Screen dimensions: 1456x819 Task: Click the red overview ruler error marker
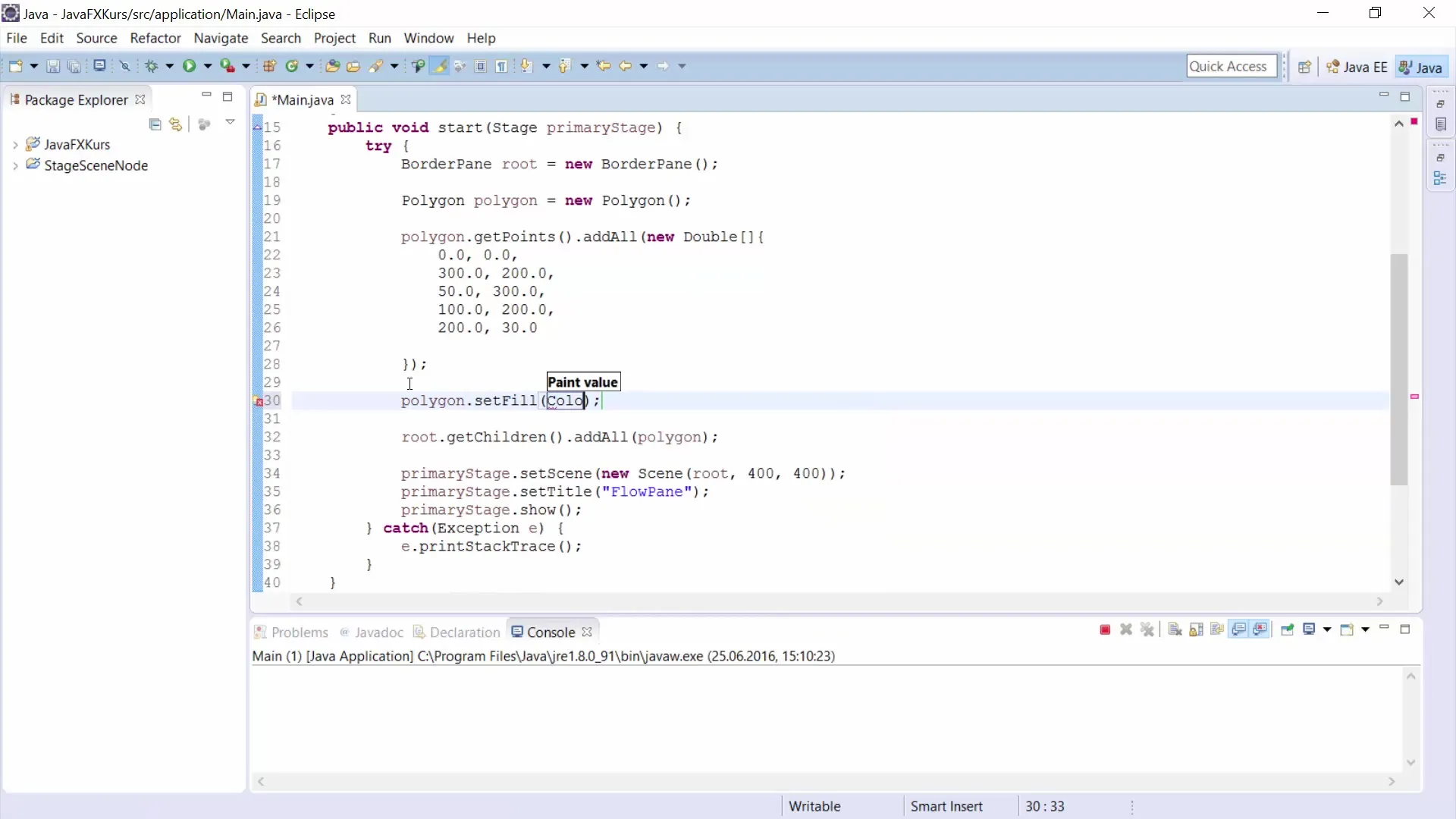(1414, 397)
